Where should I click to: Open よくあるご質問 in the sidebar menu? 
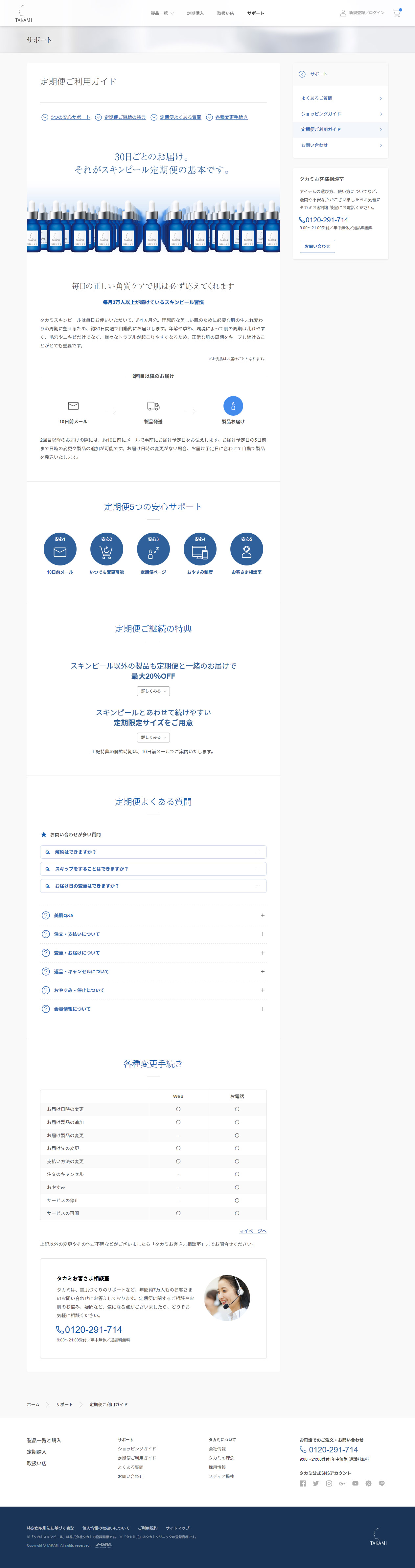click(341, 98)
